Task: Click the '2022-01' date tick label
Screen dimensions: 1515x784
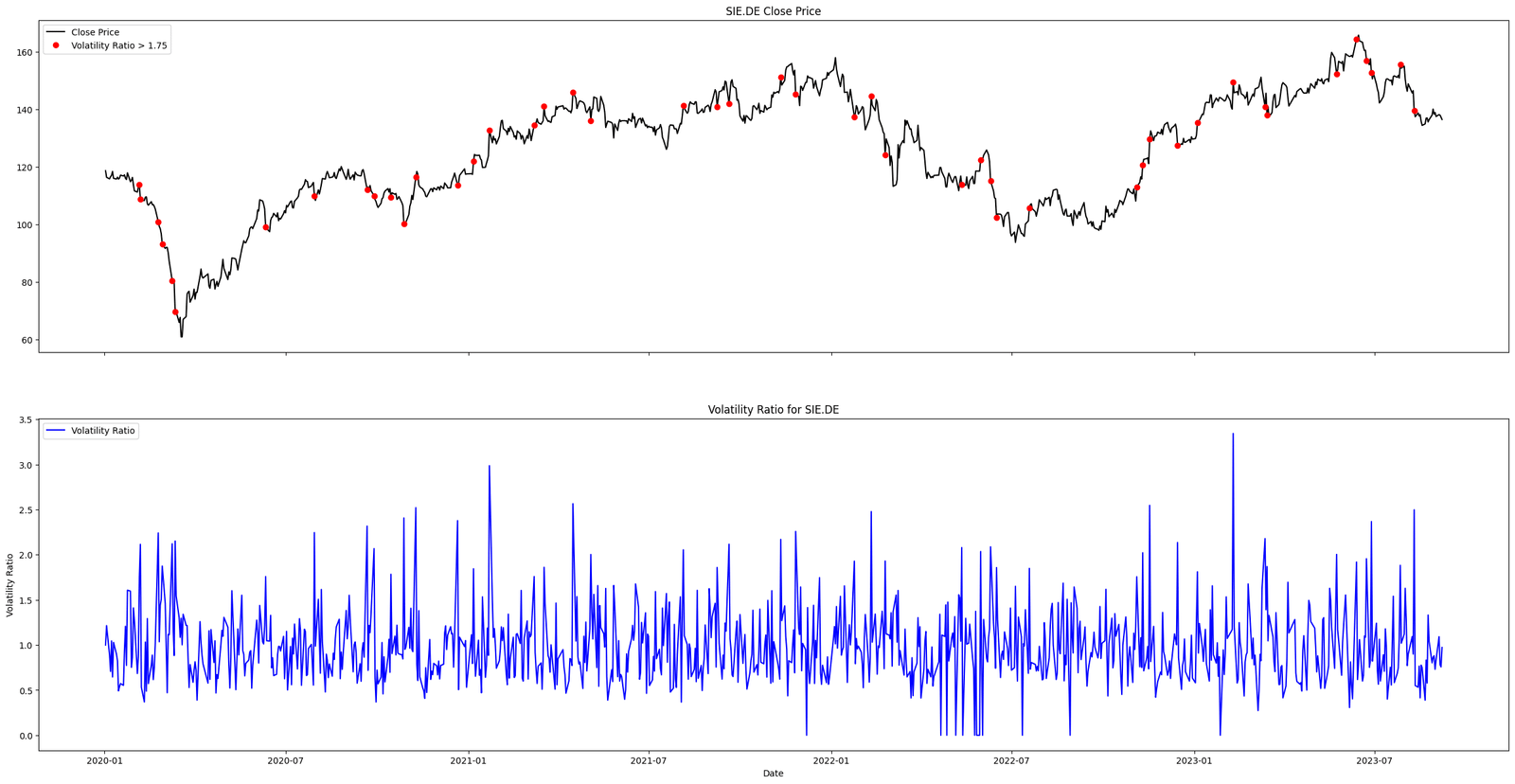Action: [830, 760]
